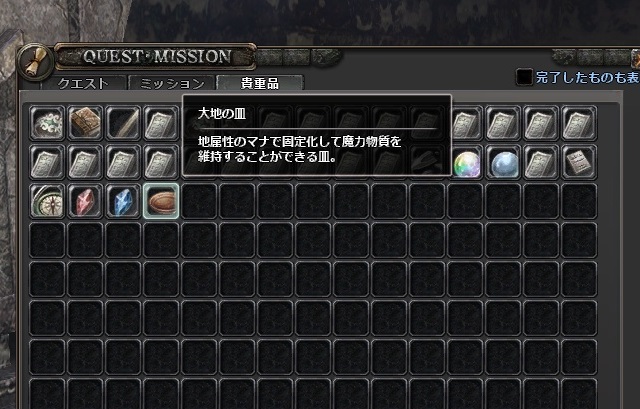
Task: Open the 貴重品 tab
Action: (260, 83)
